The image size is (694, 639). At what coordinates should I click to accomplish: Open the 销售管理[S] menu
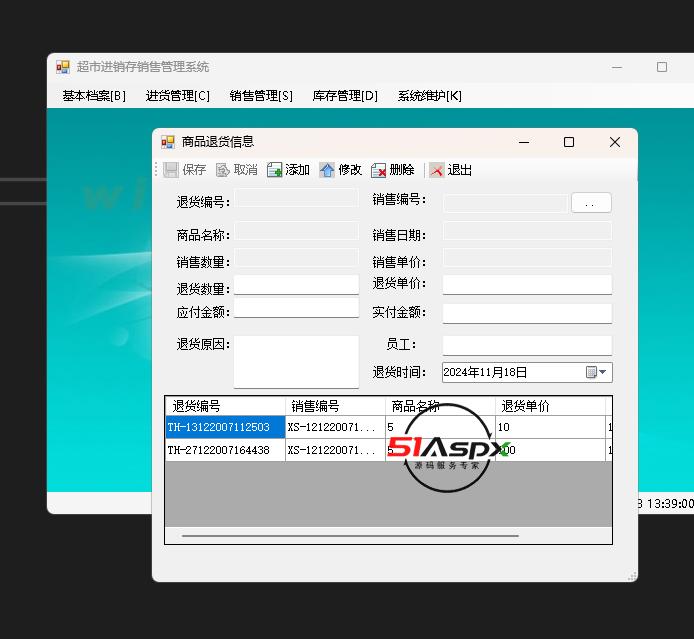point(261,96)
